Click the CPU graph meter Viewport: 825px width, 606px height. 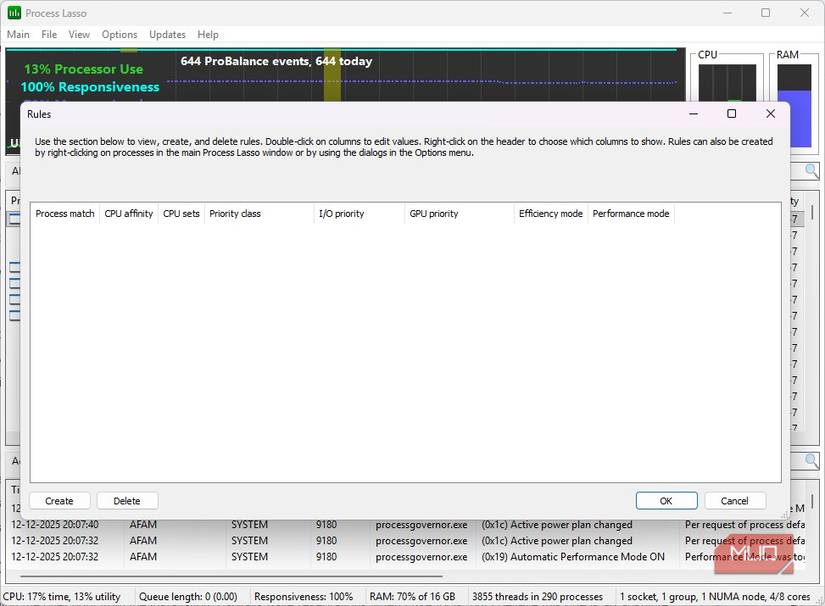pyautogui.click(x=727, y=82)
